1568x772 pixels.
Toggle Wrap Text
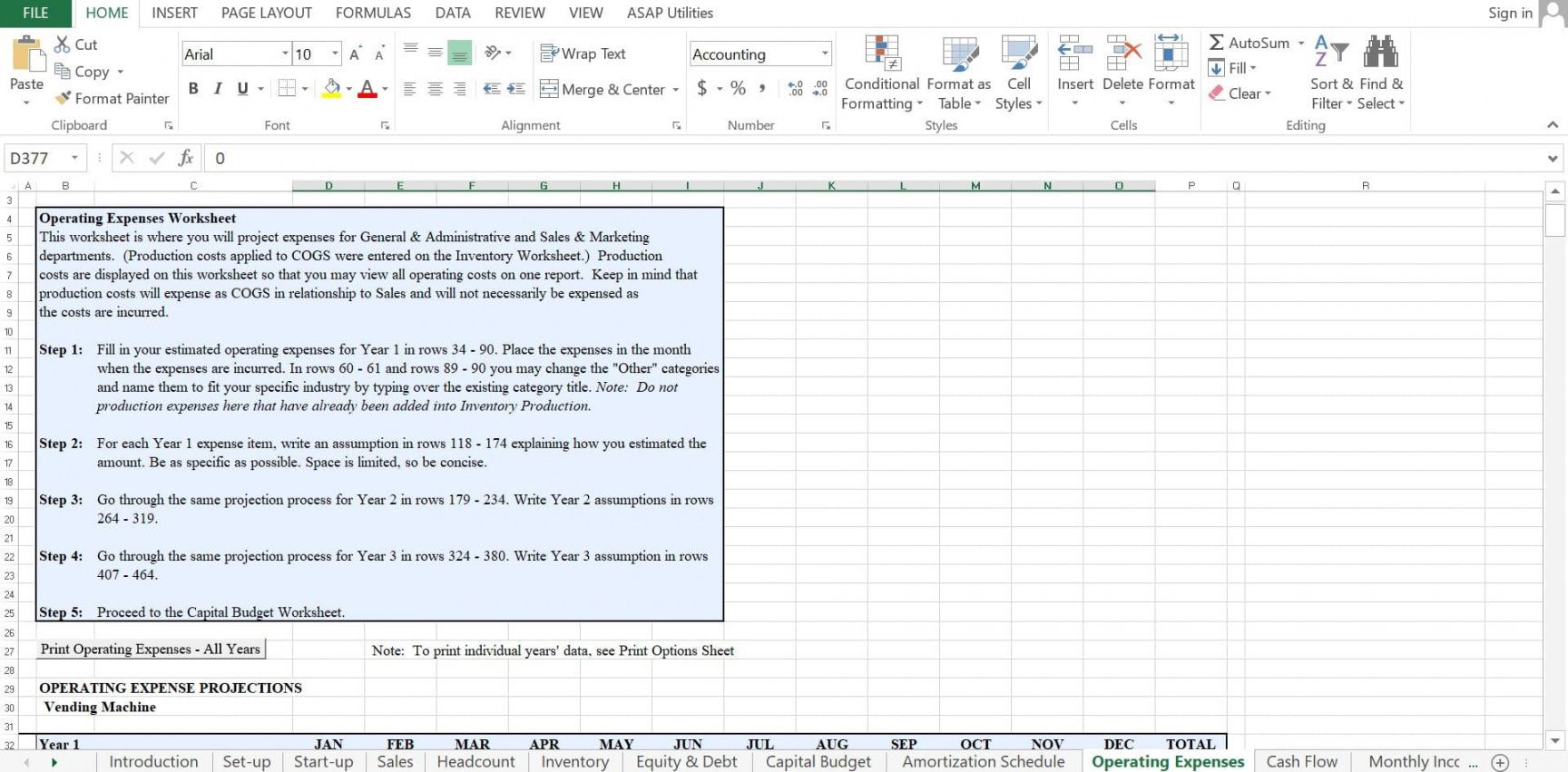(x=583, y=54)
